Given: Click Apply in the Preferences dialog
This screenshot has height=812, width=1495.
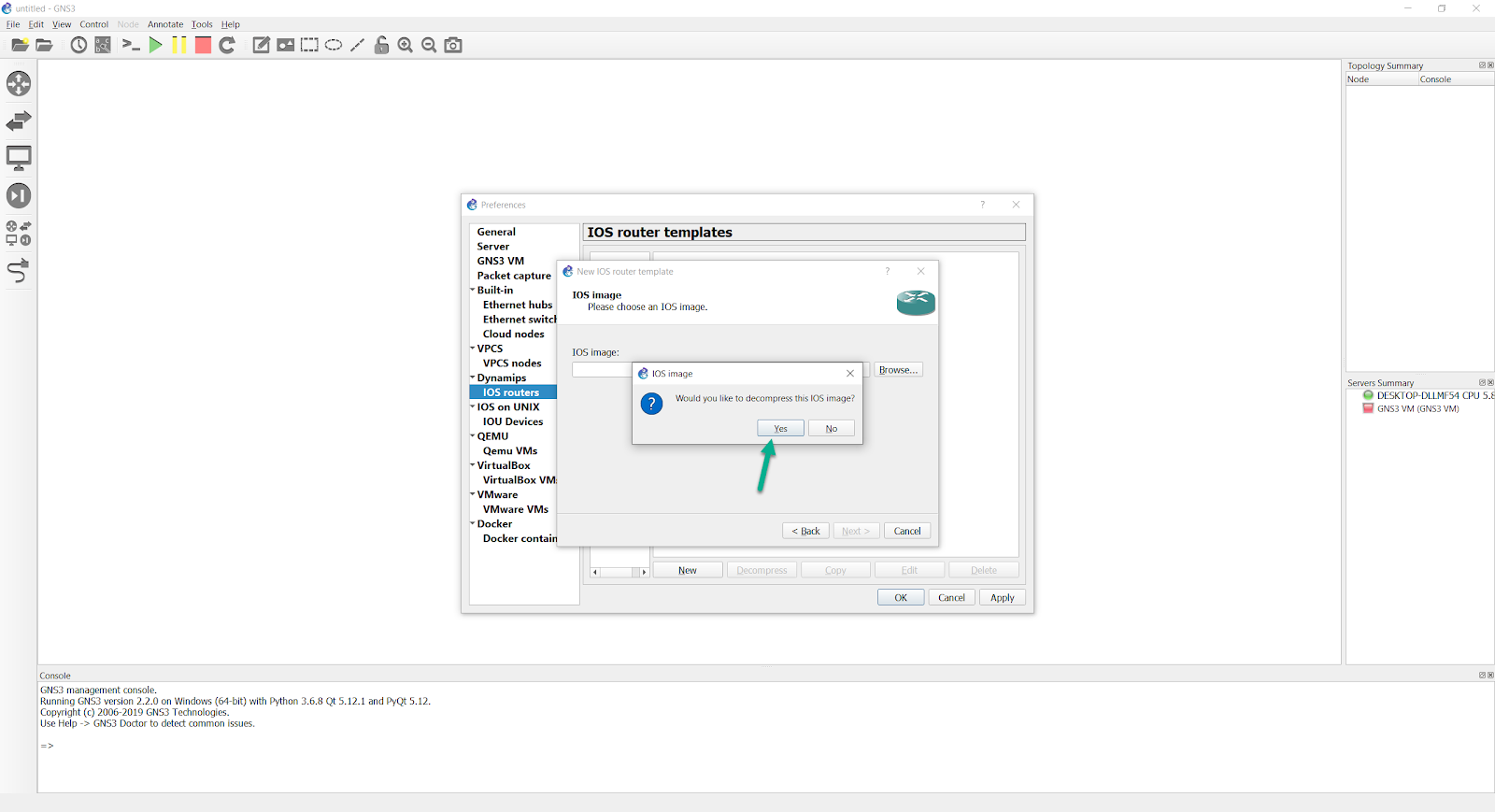Looking at the screenshot, I should (1003, 597).
